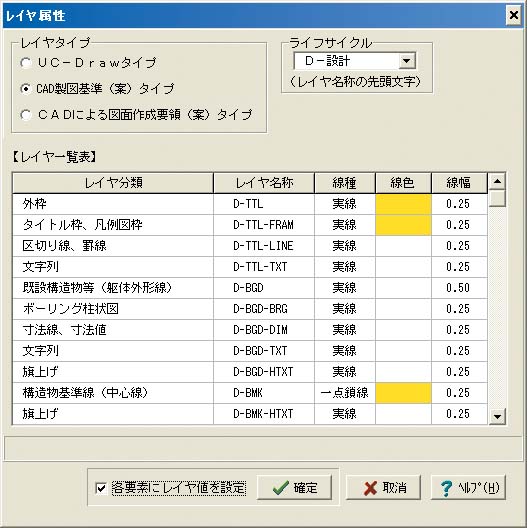Close the レイヤ属性 dialog
The height and width of the screenshot is (528, 527).
coord(514,15)
